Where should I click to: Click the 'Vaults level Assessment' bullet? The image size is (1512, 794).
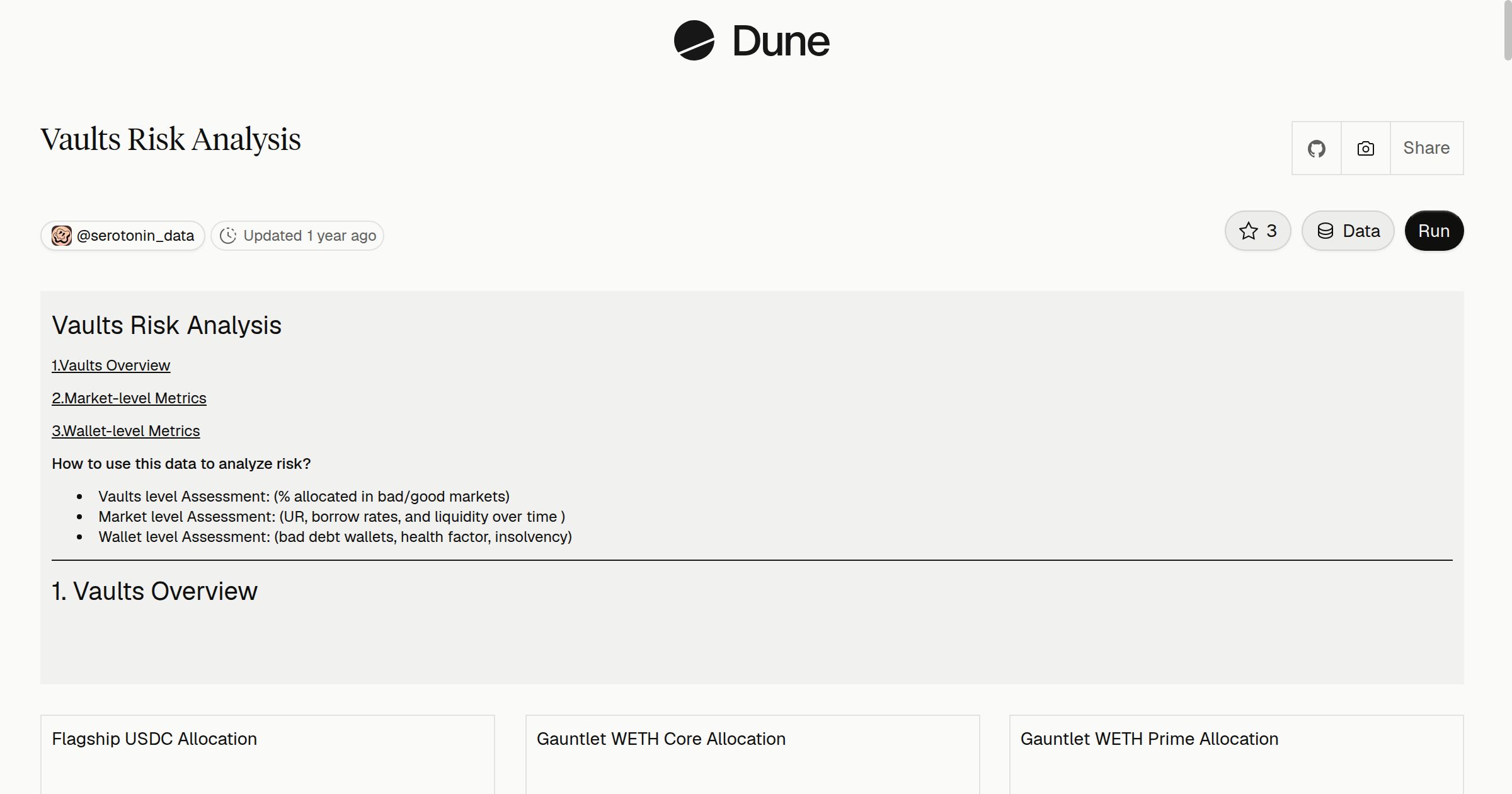(304, 497)
